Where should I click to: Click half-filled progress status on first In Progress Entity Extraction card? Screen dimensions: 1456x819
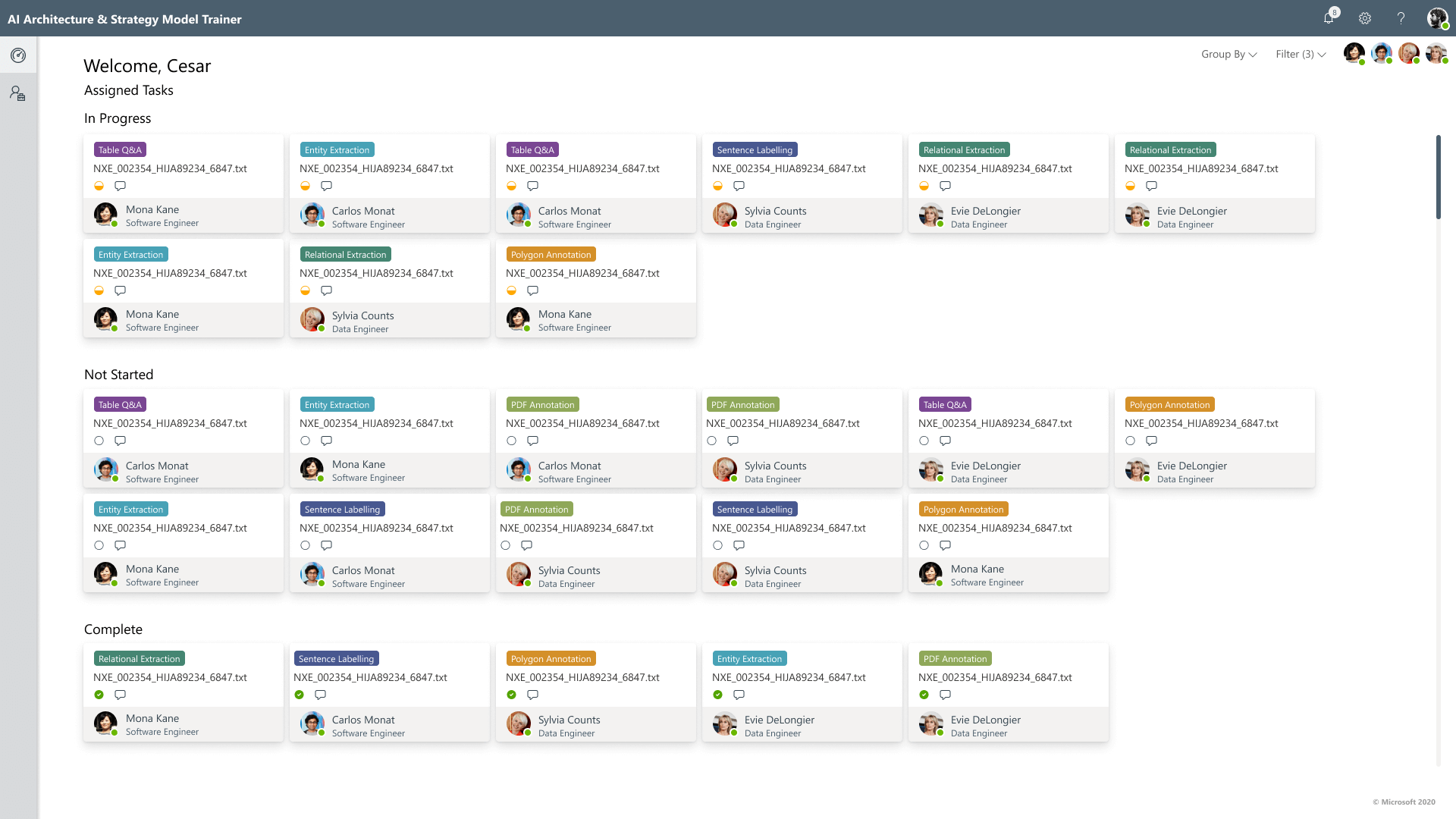[305, 186]
